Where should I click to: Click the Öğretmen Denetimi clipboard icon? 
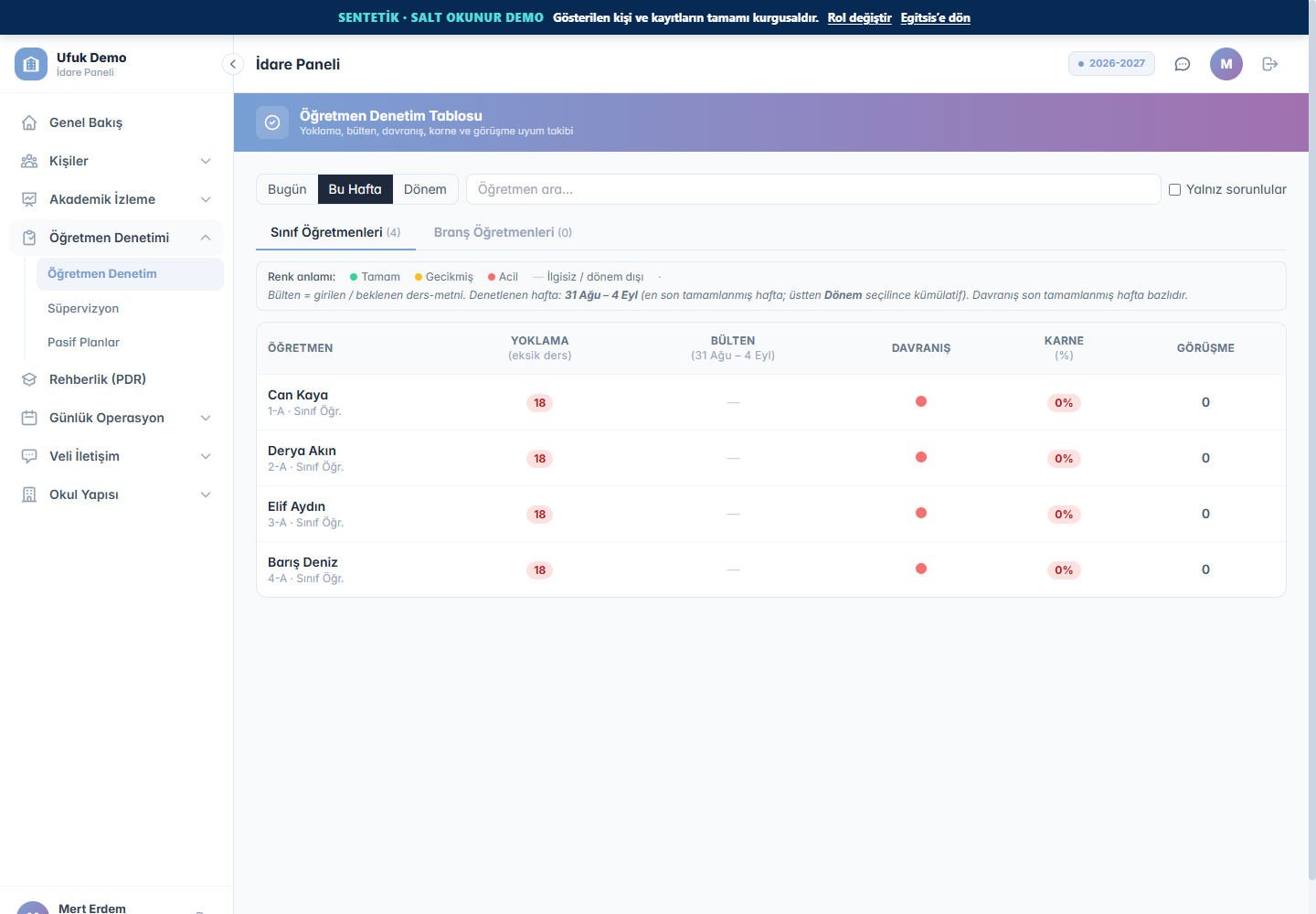[x=29, y=238]
